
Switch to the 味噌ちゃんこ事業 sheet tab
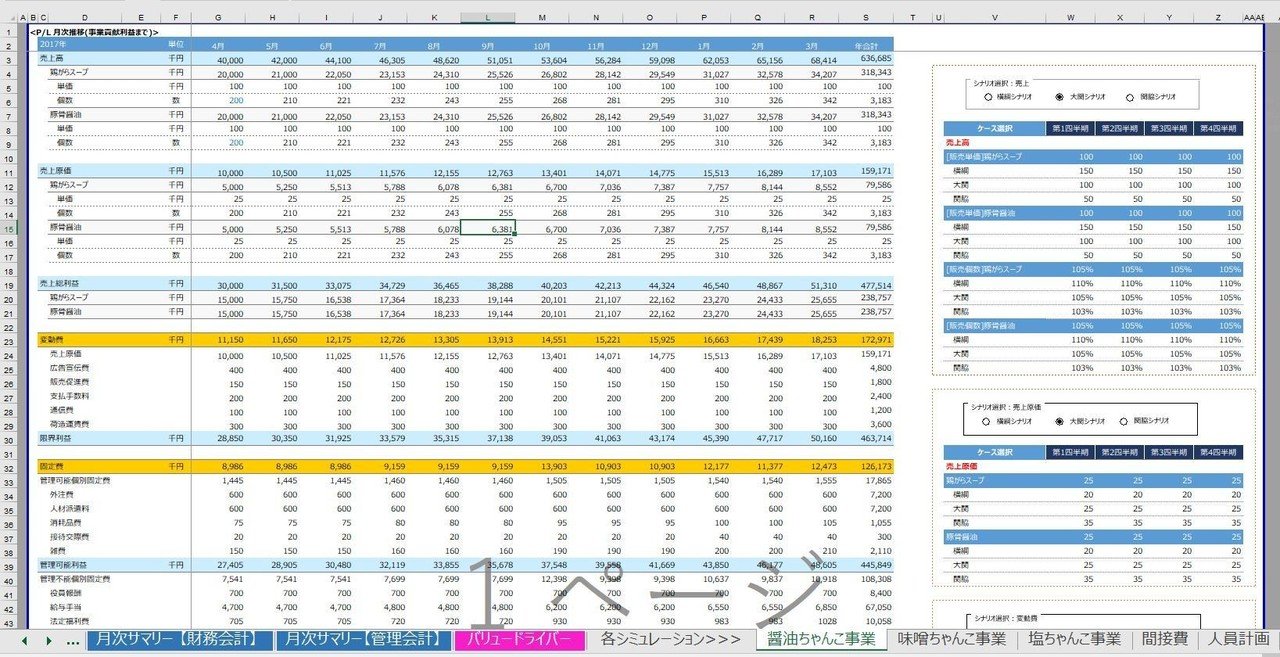[951, 639]
